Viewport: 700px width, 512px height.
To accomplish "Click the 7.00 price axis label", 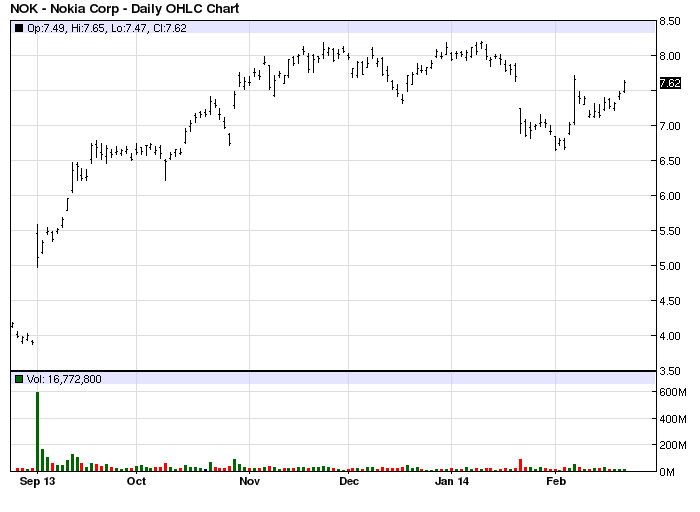I will point(670,126).
